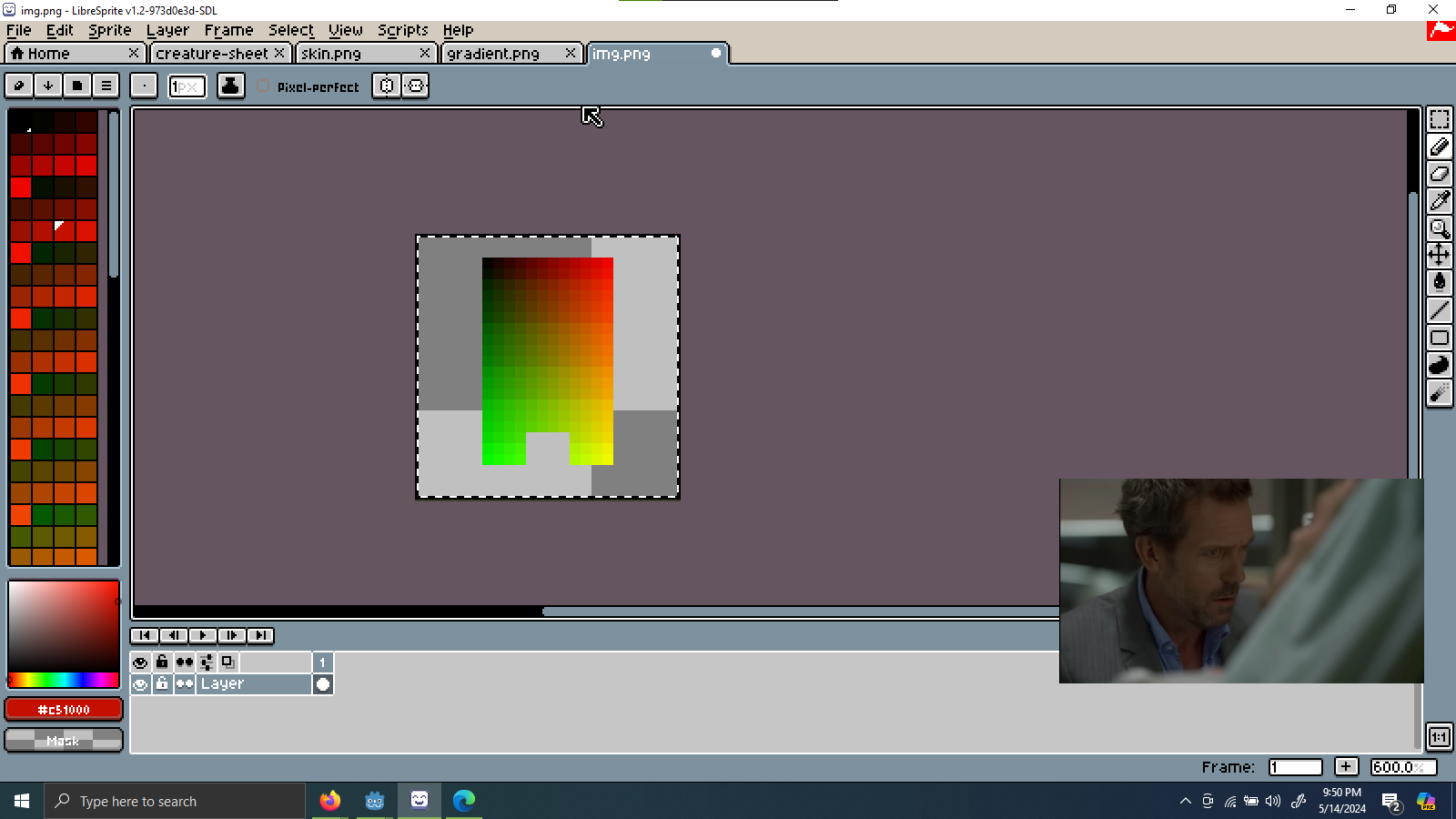Select the Rectangular Marquee tool
The image size is (1456, 819).
coord(1439,120)
